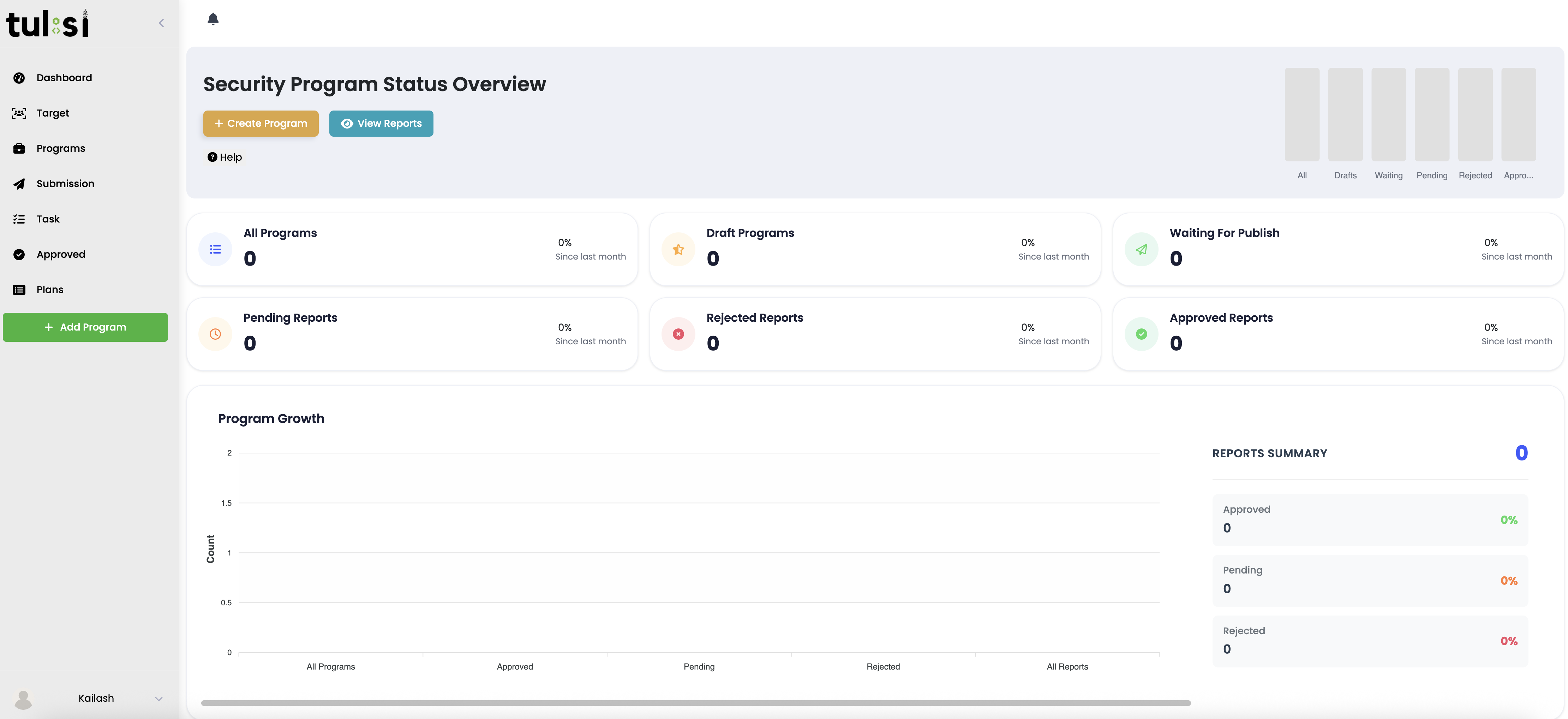Click the notification bell icon
Screen dimensions: 1568x719
(x=213, y=19)
